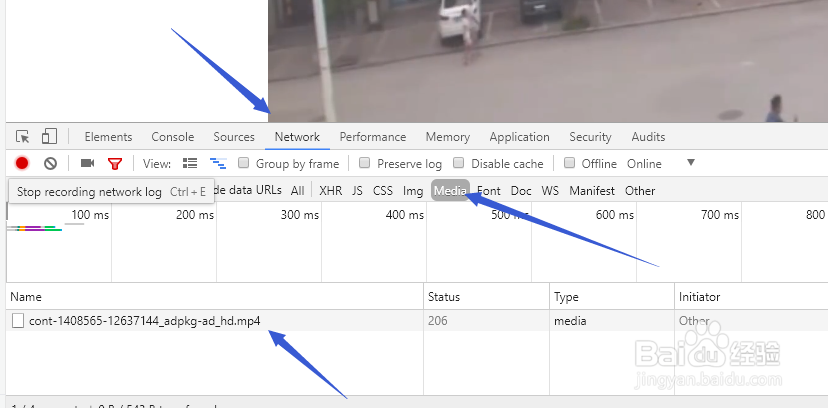Filter requests by Other
Image resolution: width=828 pixels, height=408 pixels.
pos(640,191)
